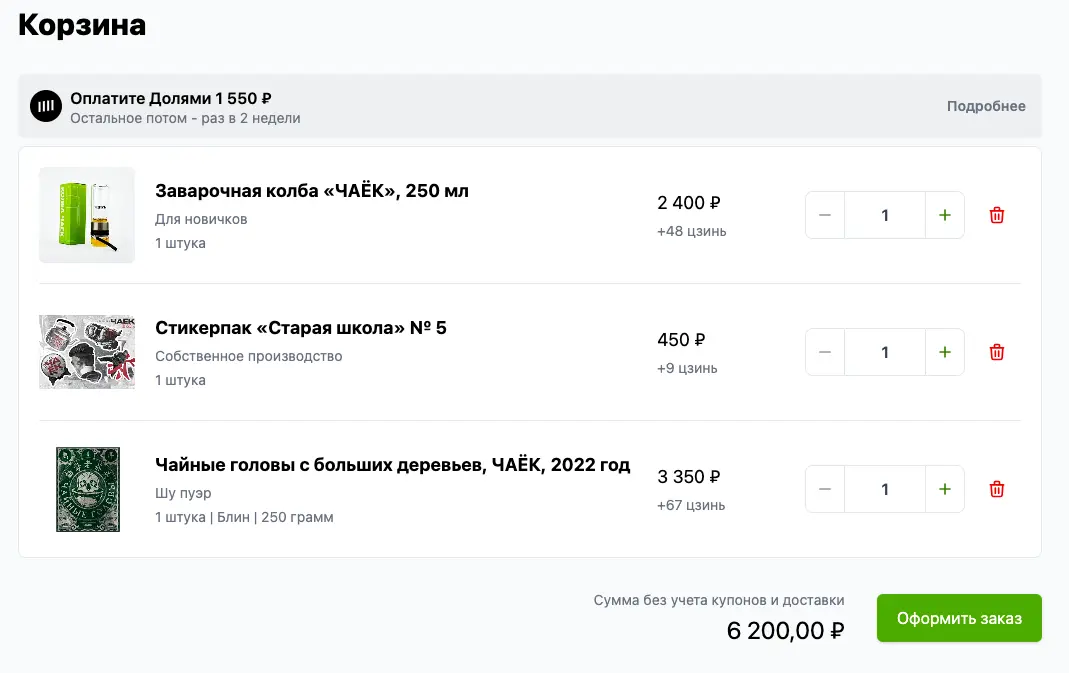This screenshot has width=1069, height=673.
Task: Open Подробнее link about Долями payment
Action: point(986,105)
